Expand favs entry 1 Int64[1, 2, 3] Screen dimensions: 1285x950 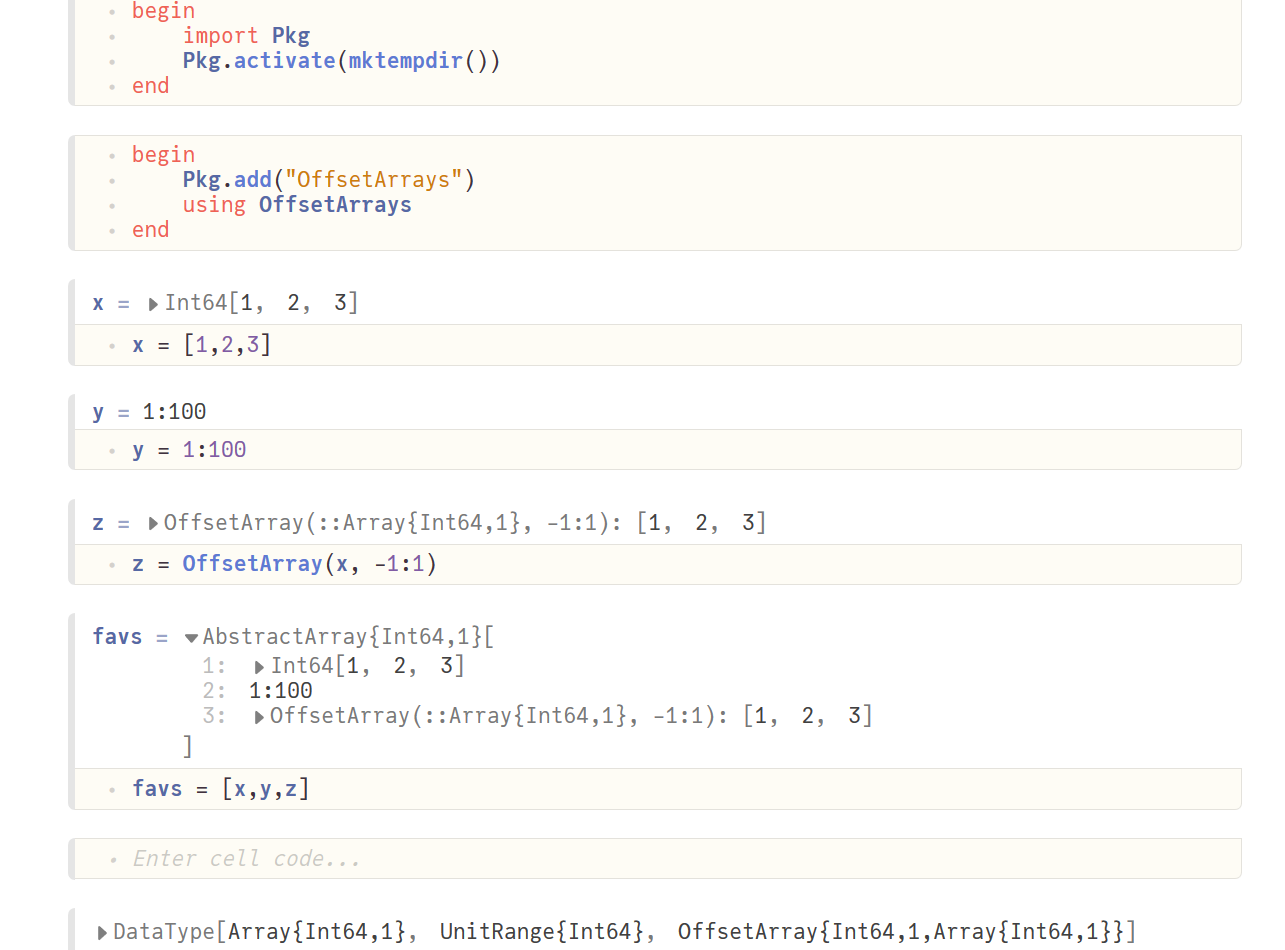pos(260,667)
